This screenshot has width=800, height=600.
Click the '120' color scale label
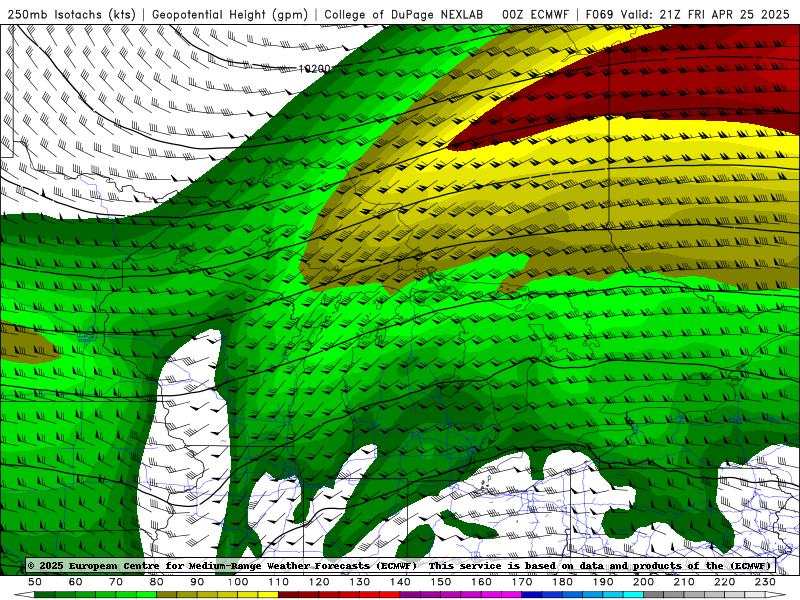[319, 582]
